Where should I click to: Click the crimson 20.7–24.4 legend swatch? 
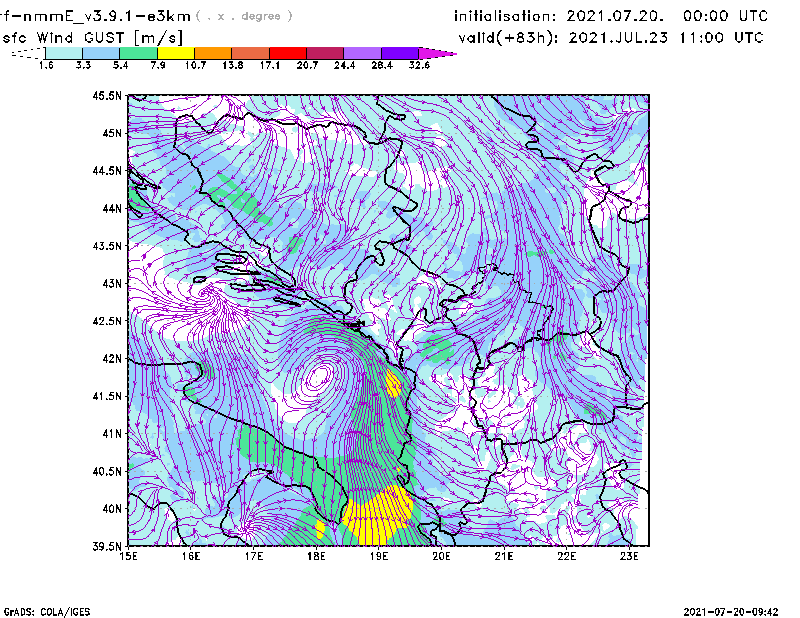[x=325, y=53]
